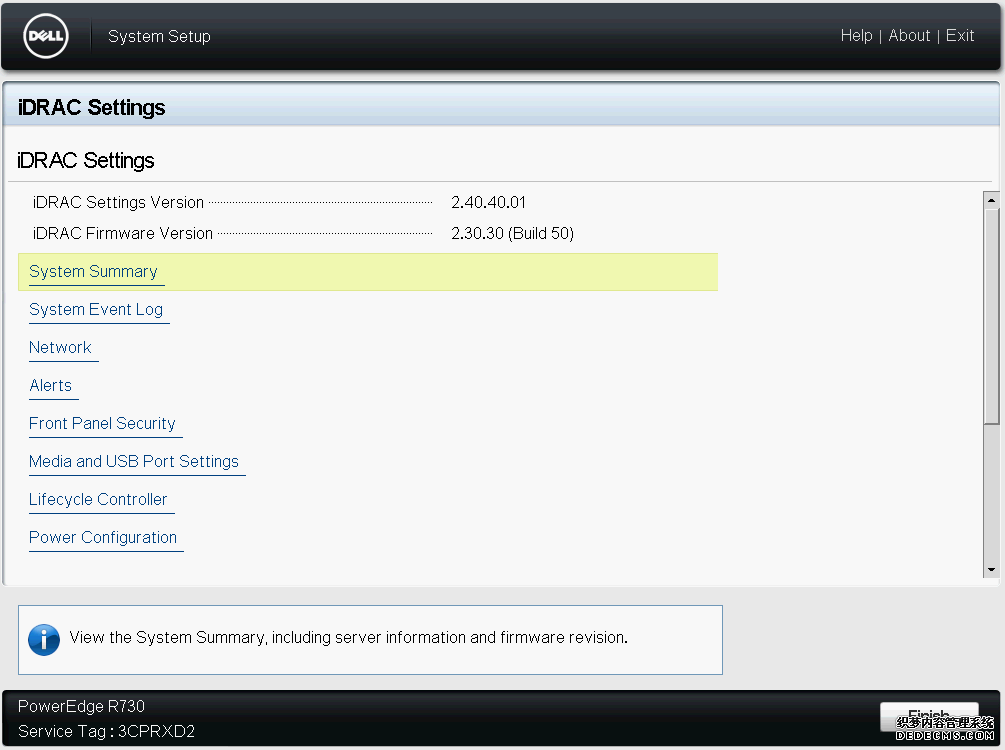Click the scrollbar down arrow
The image size is (1005, 750).
(991, 570)
